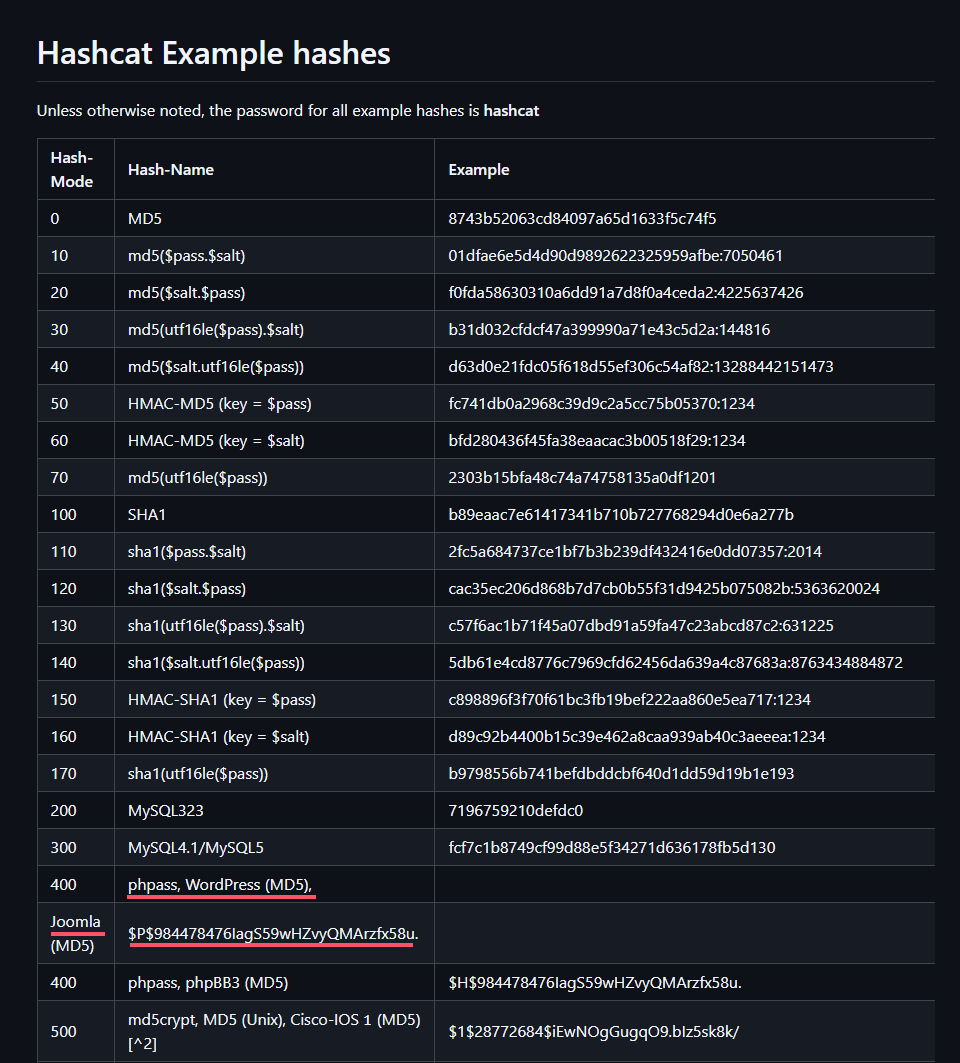Click the SHA1 example hash b89eaac7e...
The width and height of the screenshot is (960, 1063).
(x=620, y=515)
